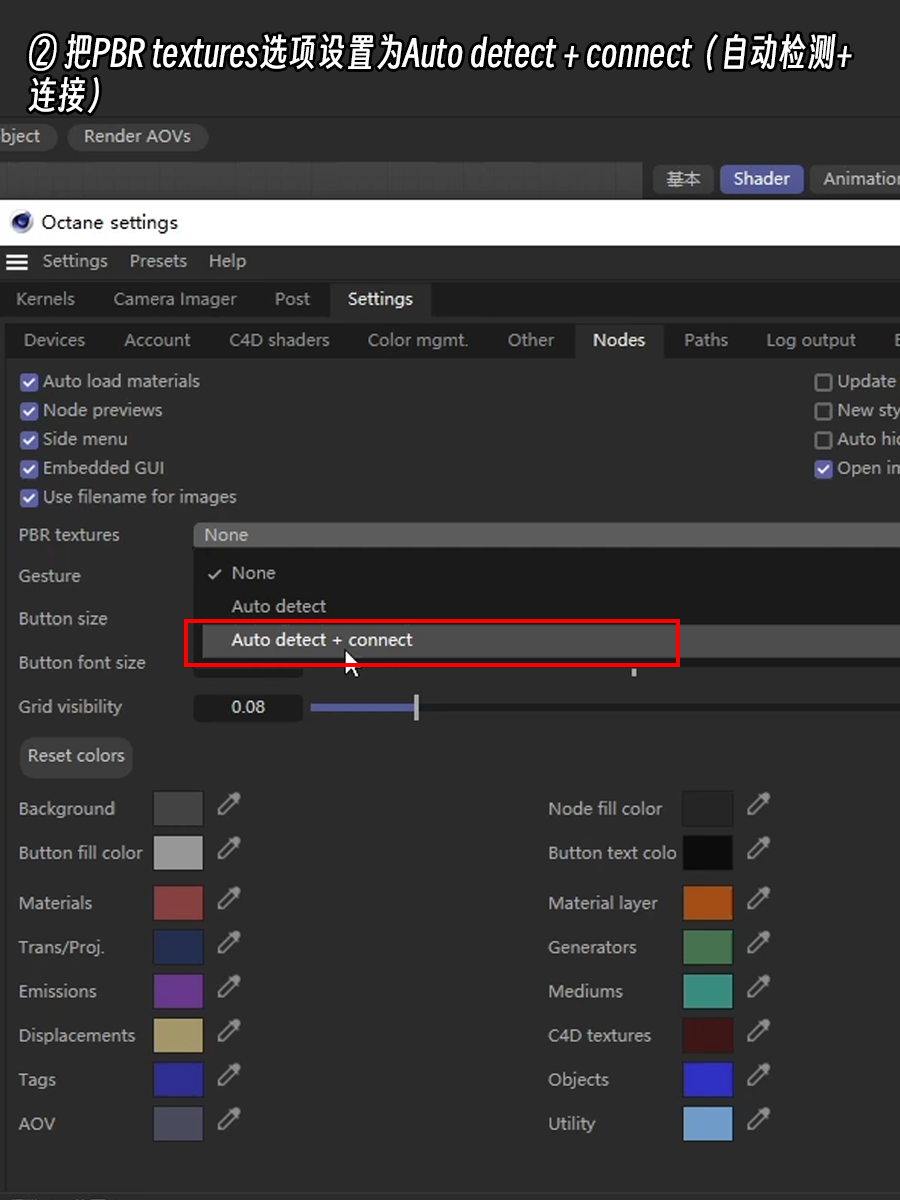Click the Render AOVs button
The width and height of the screenshot is (900, 1200).
[x=137, y=137]
